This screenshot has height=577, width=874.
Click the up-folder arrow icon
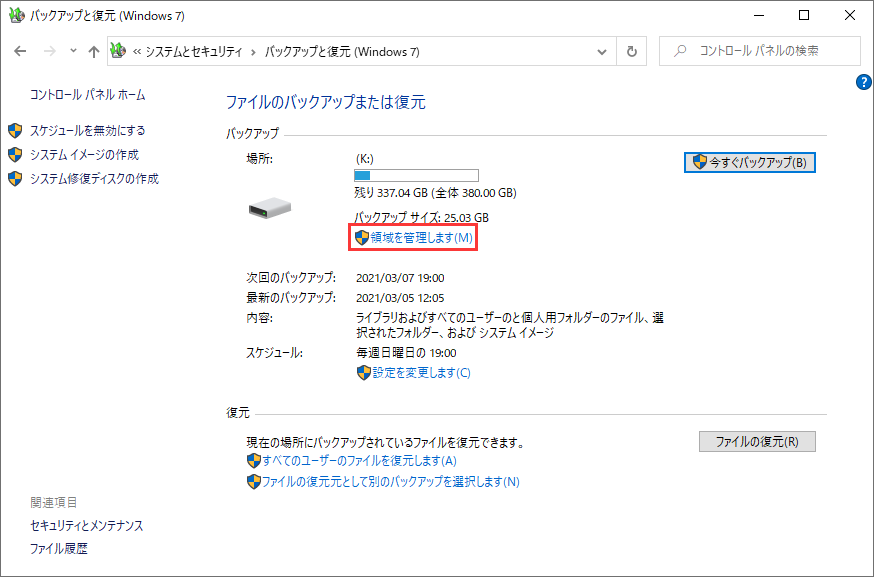93,51
